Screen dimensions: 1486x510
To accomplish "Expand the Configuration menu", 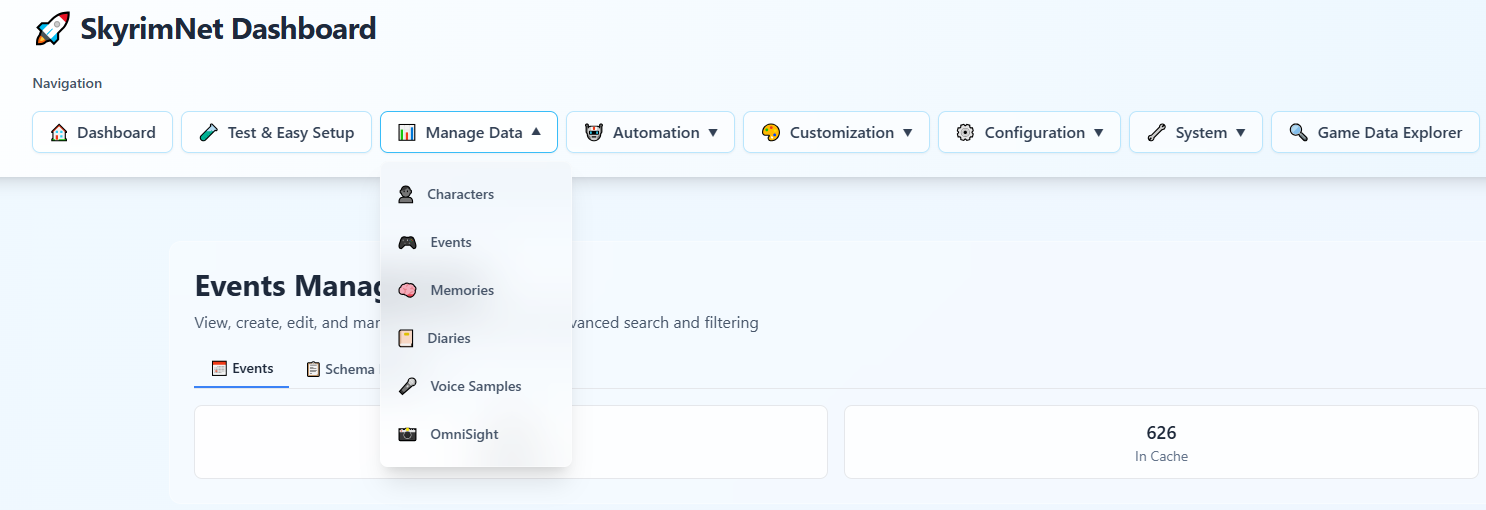I will 1029,132.
